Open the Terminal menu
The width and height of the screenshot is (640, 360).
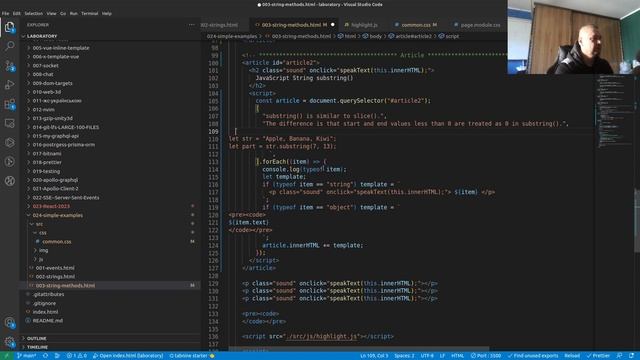tap(89, 13)
